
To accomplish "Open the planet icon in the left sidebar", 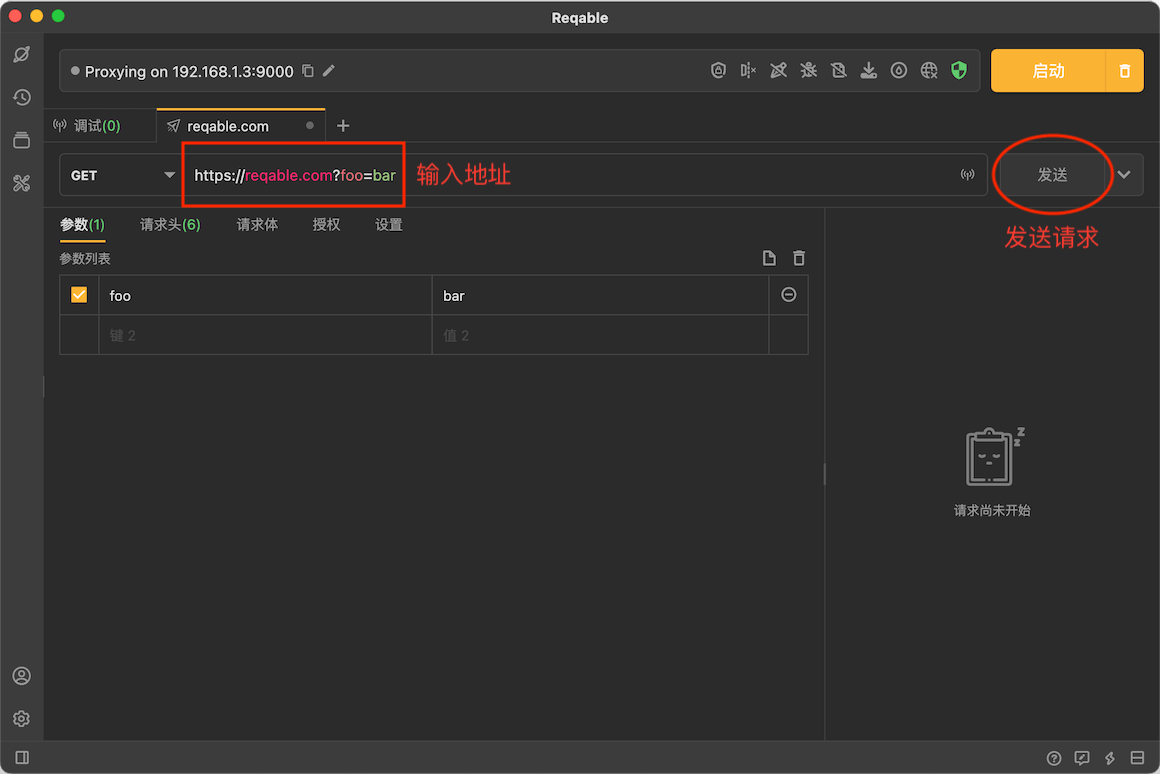I will coord(21,54).
